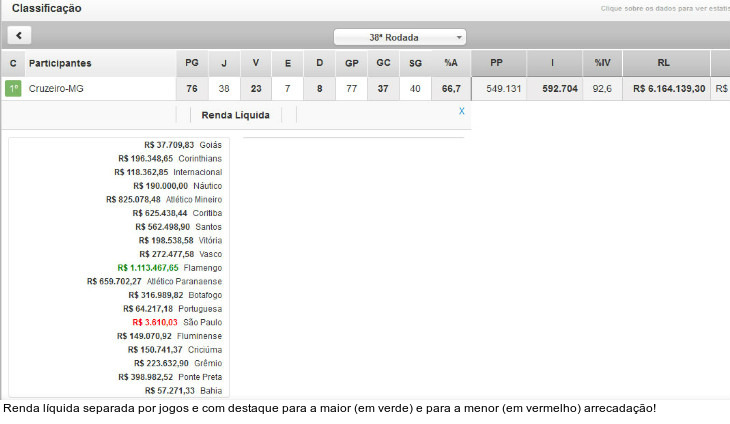The image size is (730, 424).
Task: Click the %IV column header
Action: pos(602,63)
